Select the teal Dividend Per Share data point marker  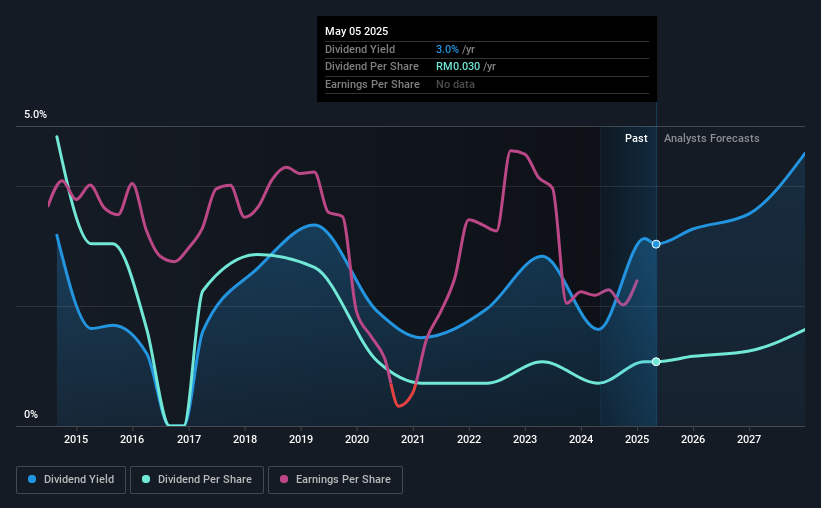(x=656, y=361)
